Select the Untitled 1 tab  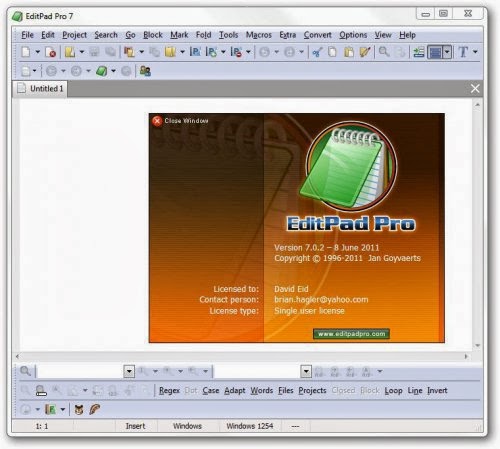(40, 89)
